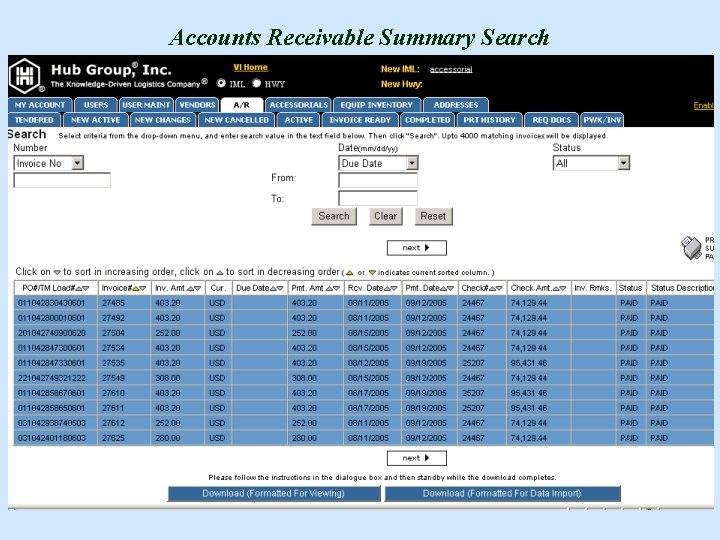
Task: Click the PO#/TM Load# up-triangle sort icon
Action: coord(79,288)
